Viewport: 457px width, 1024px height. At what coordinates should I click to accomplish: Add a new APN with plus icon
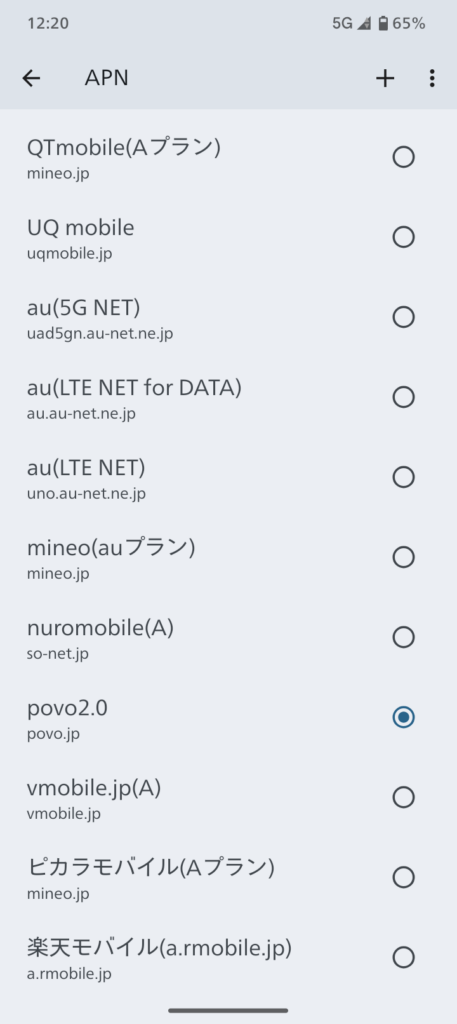coord(385,78)
